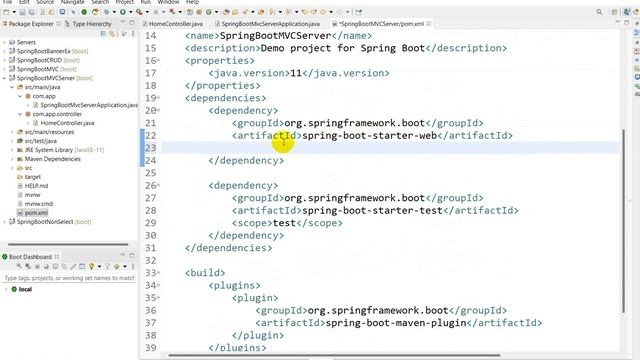Minimize the Boot Dashboard panel

tap(123, 255)
